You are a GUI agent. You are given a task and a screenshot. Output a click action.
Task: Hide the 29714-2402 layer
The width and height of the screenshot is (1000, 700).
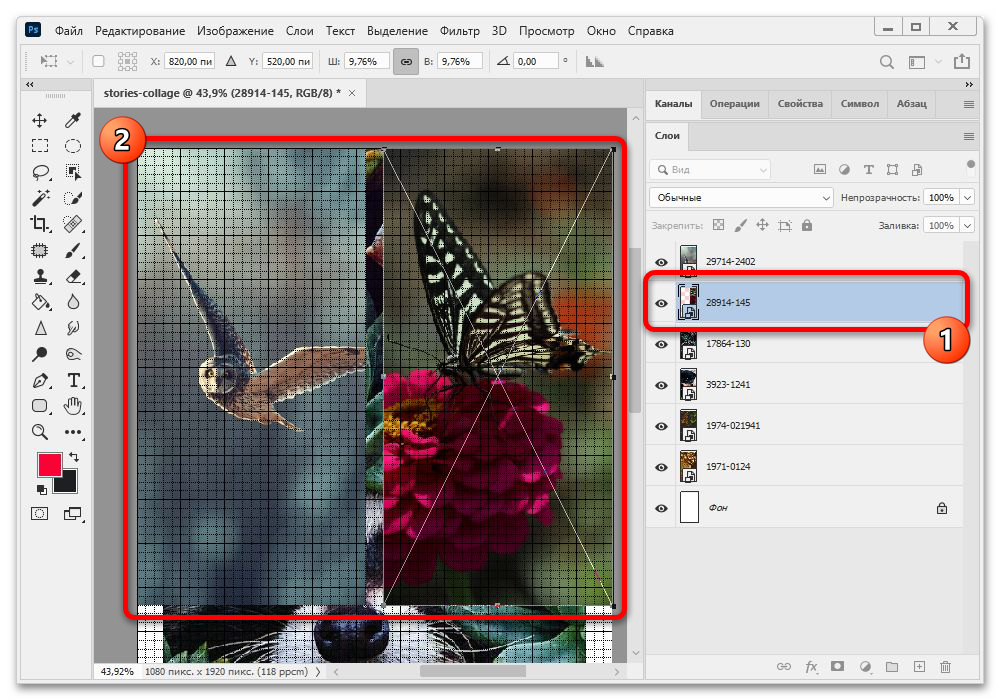(x=660, y=262)
